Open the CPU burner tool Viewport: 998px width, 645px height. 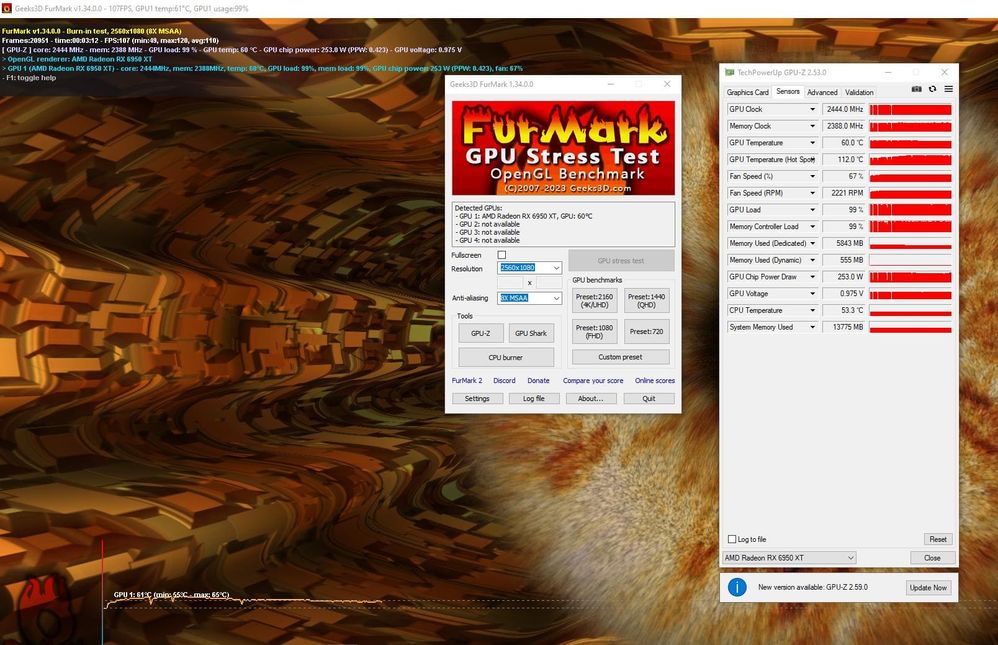pos(505,357)
